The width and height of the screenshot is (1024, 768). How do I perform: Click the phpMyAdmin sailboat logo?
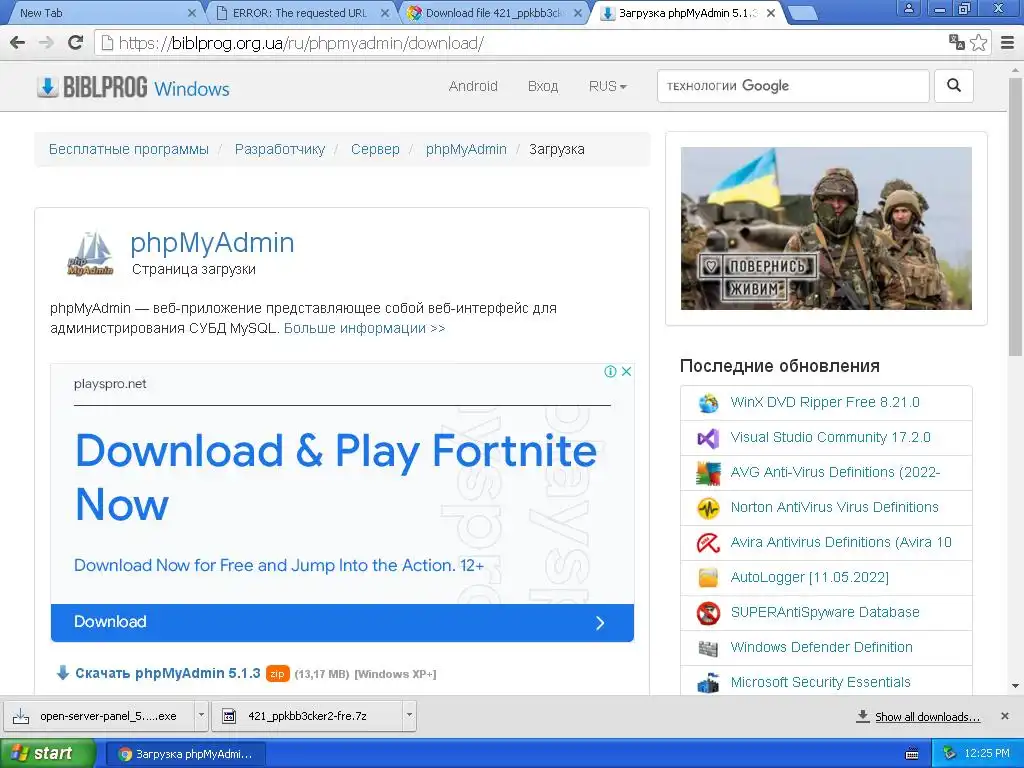click(90, 253)
